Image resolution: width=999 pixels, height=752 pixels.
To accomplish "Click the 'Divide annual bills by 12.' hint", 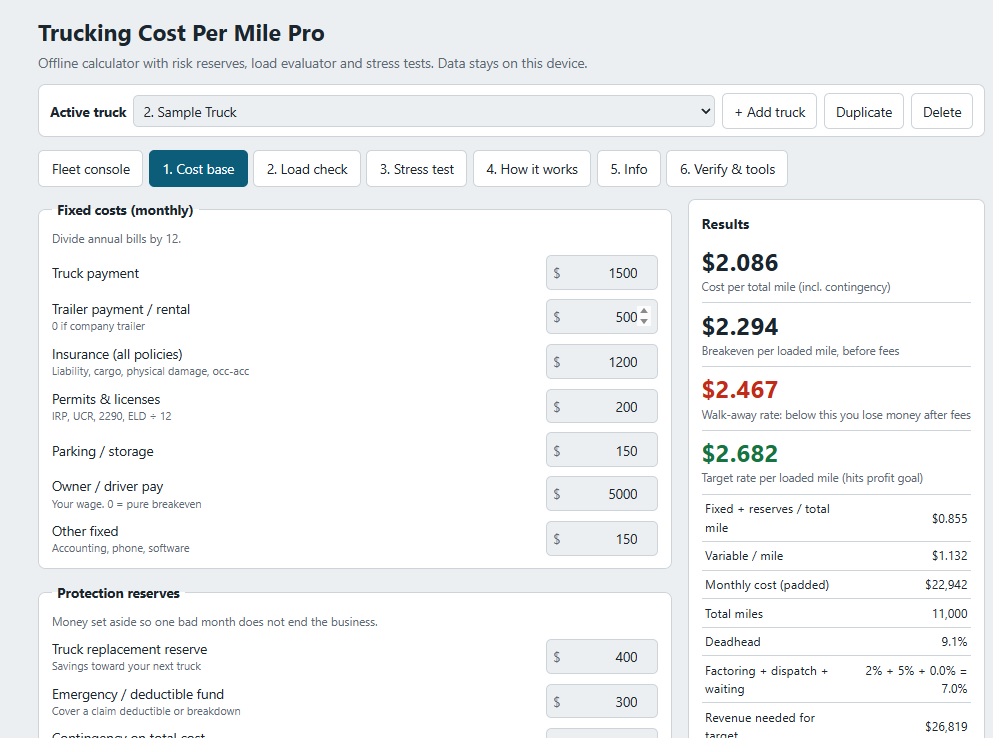I will pos(117,239).
